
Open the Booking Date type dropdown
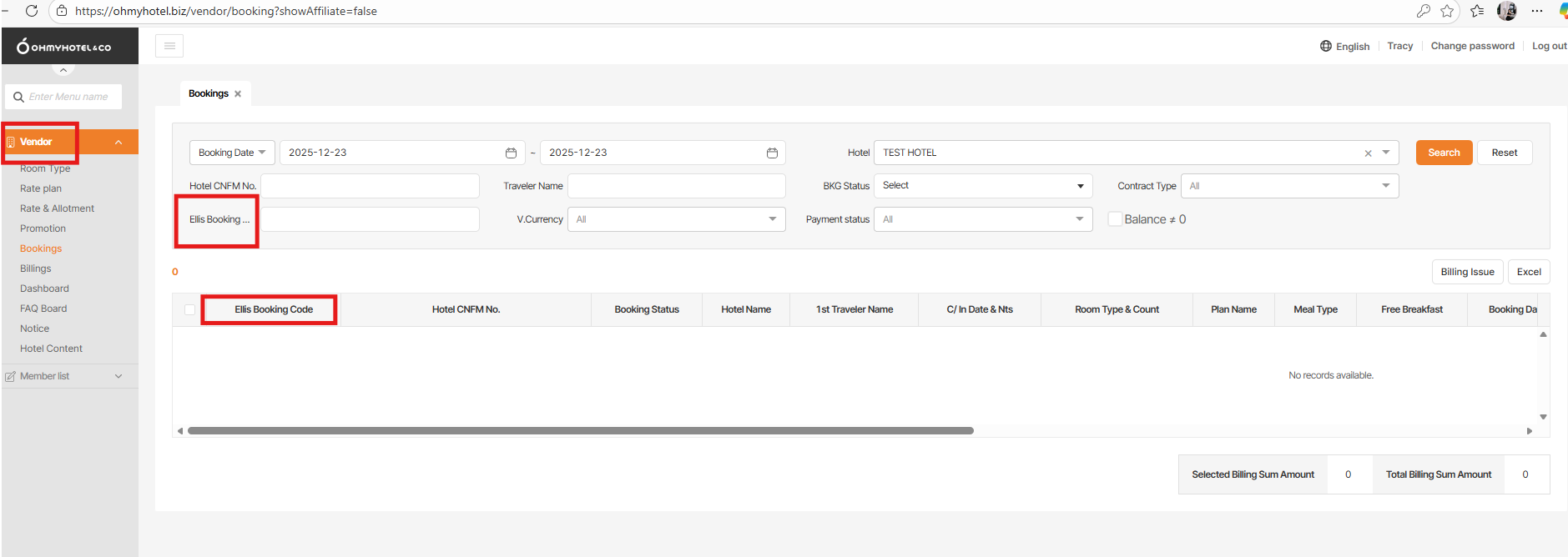coord(232,153)
